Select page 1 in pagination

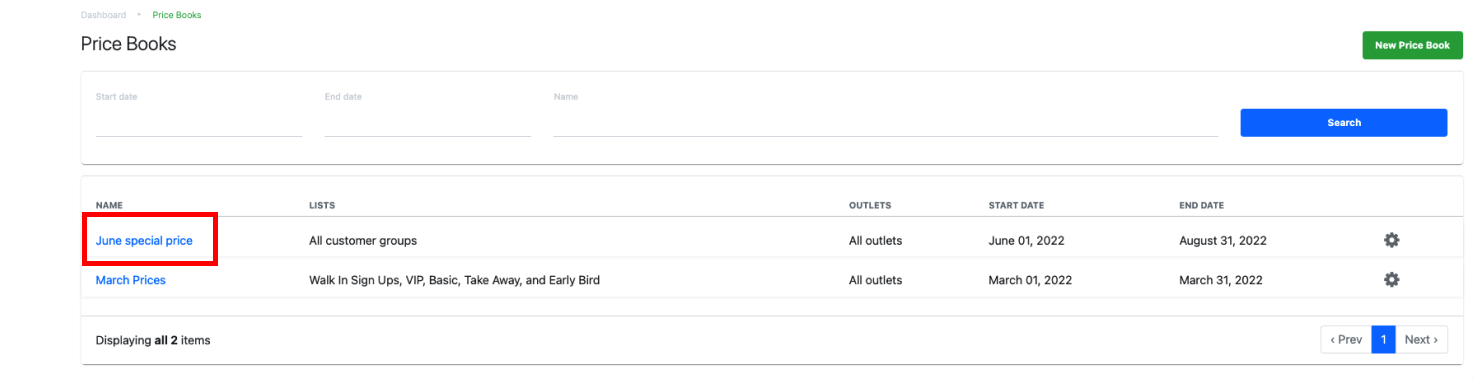(x=1383, y=340)
